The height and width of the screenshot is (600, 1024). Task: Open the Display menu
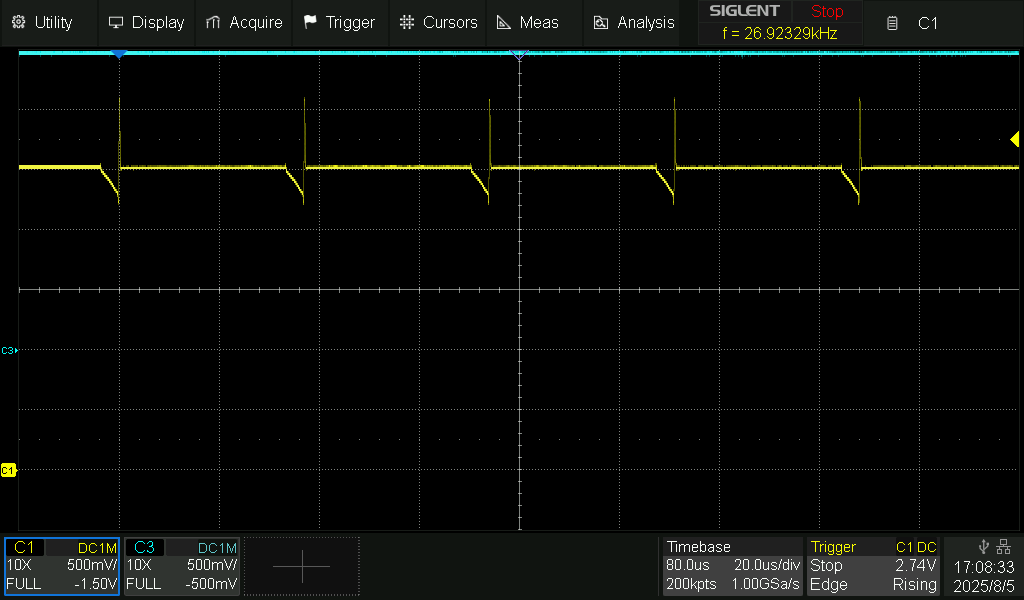tap(146, 21)
